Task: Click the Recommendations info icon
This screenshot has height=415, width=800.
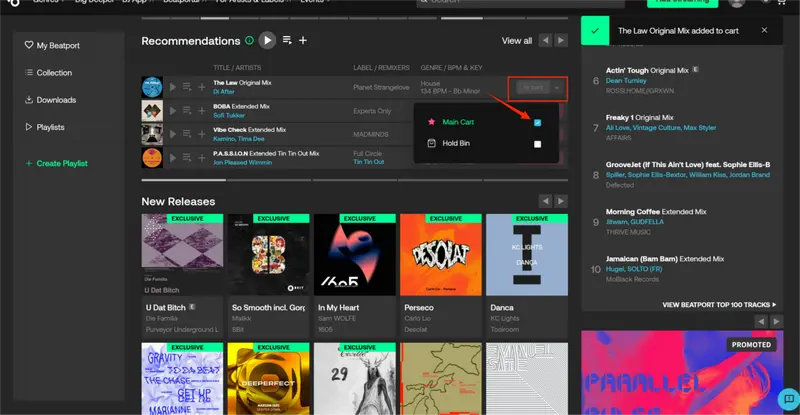Action: tap(249, 40)
